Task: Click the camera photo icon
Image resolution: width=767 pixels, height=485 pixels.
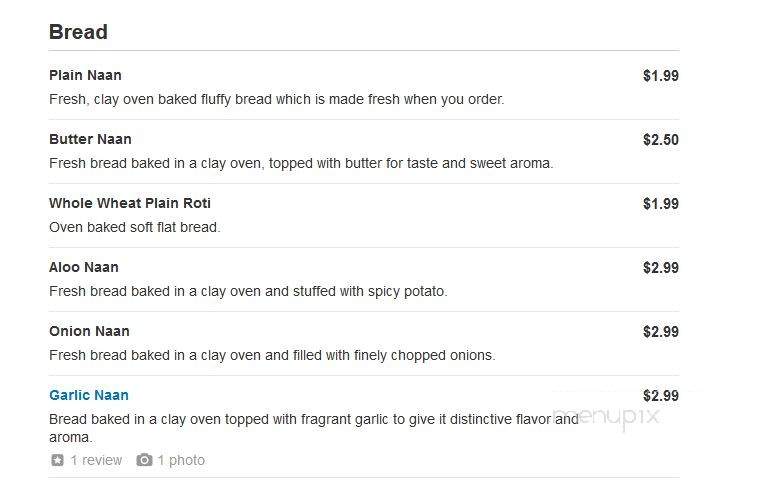Action: point(144,460)
